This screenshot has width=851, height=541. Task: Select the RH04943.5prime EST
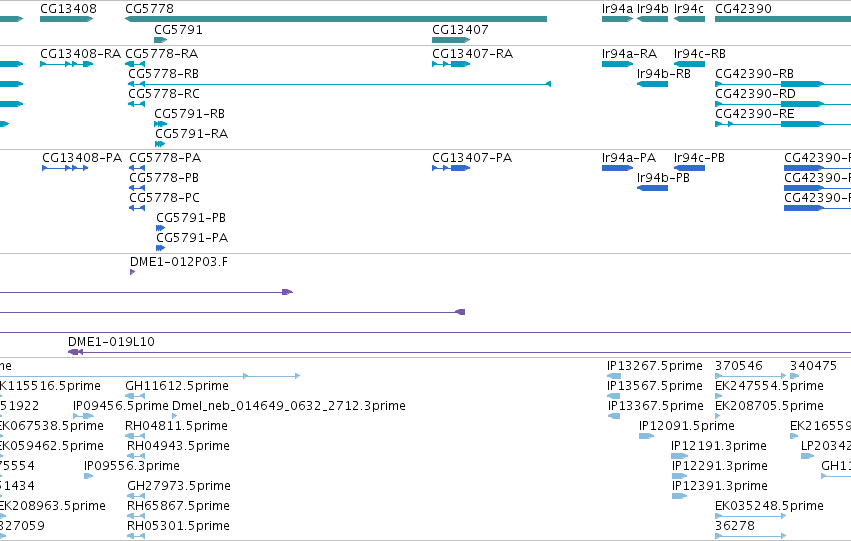click(136, 456)
